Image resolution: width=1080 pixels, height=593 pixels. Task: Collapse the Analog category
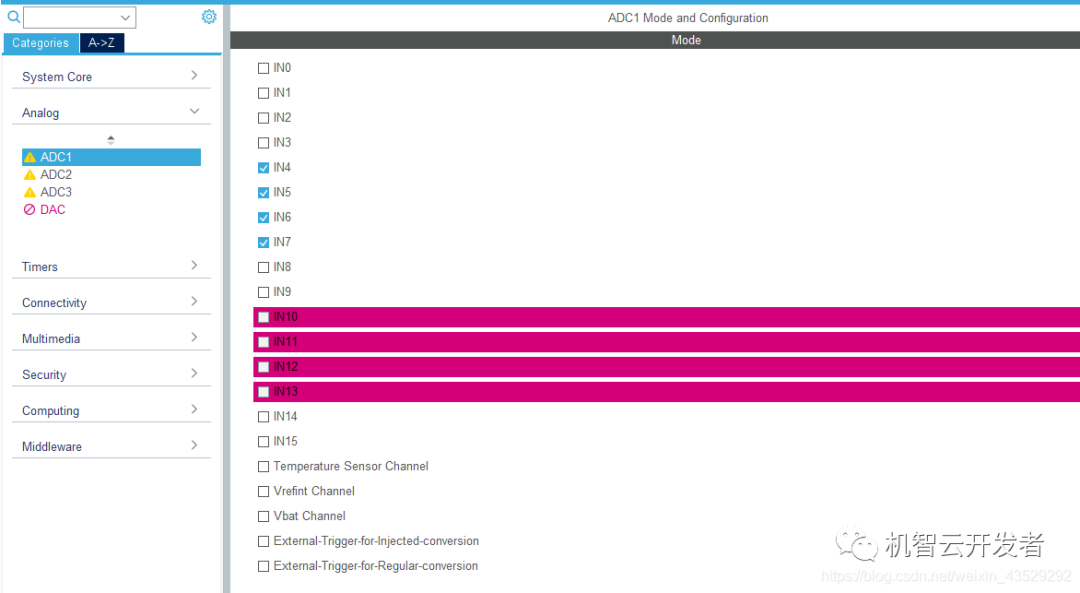tap(111, 112)
